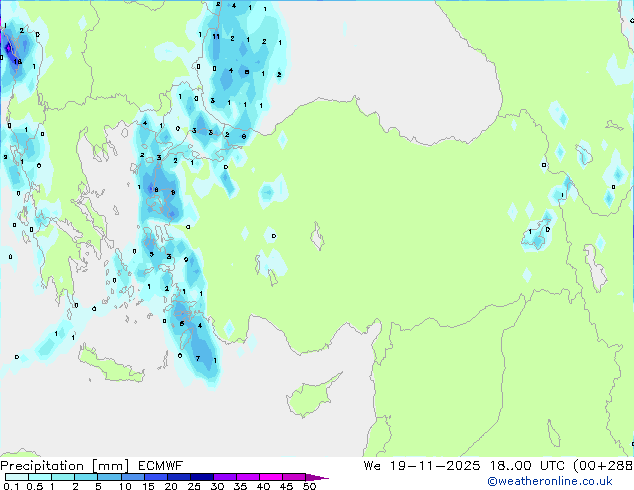634x490 pixels.
Task: Select the 35–40 mm legend swatch
Action: (x=248, y=477)
